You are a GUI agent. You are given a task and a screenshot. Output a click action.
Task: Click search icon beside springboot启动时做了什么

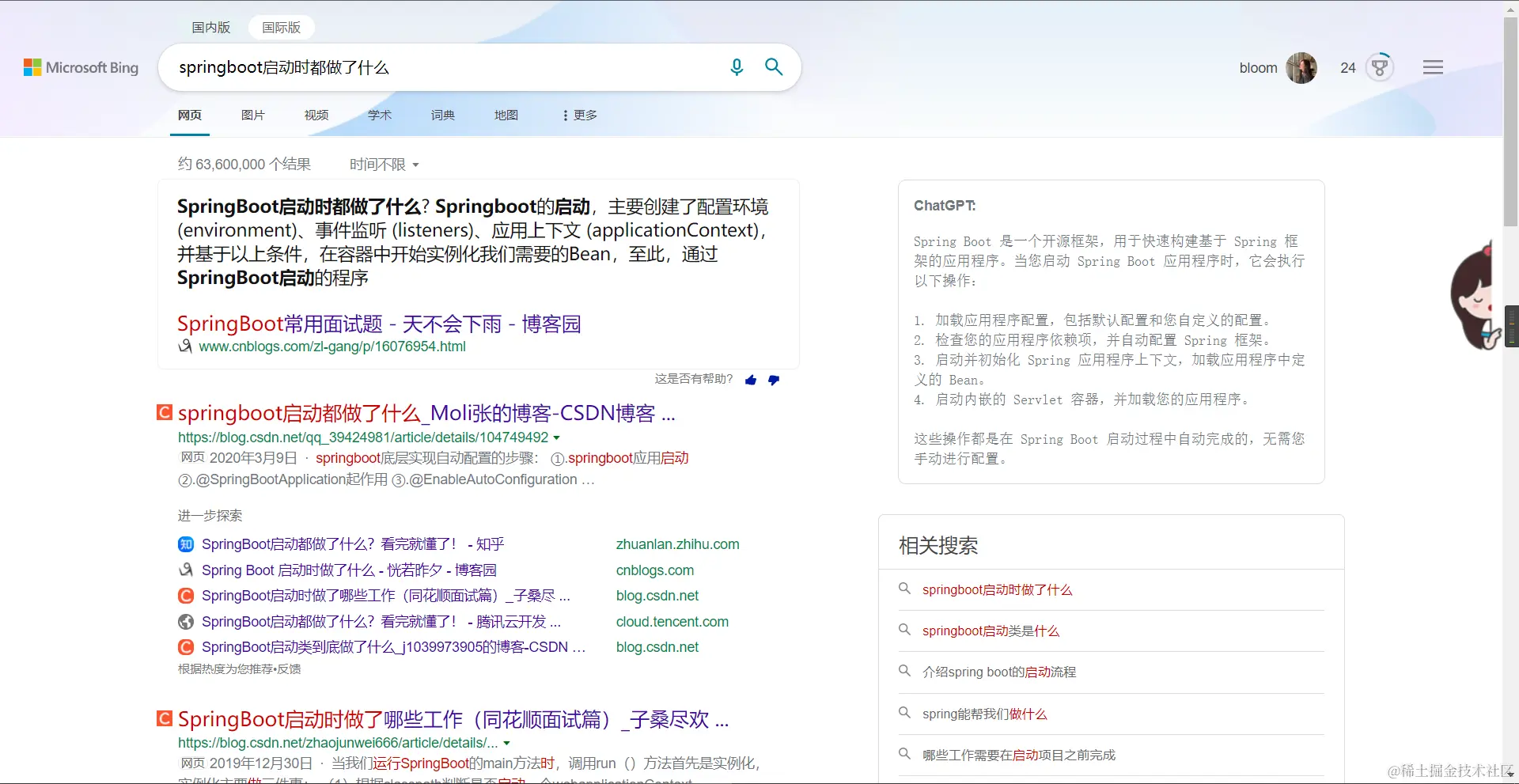904,589
